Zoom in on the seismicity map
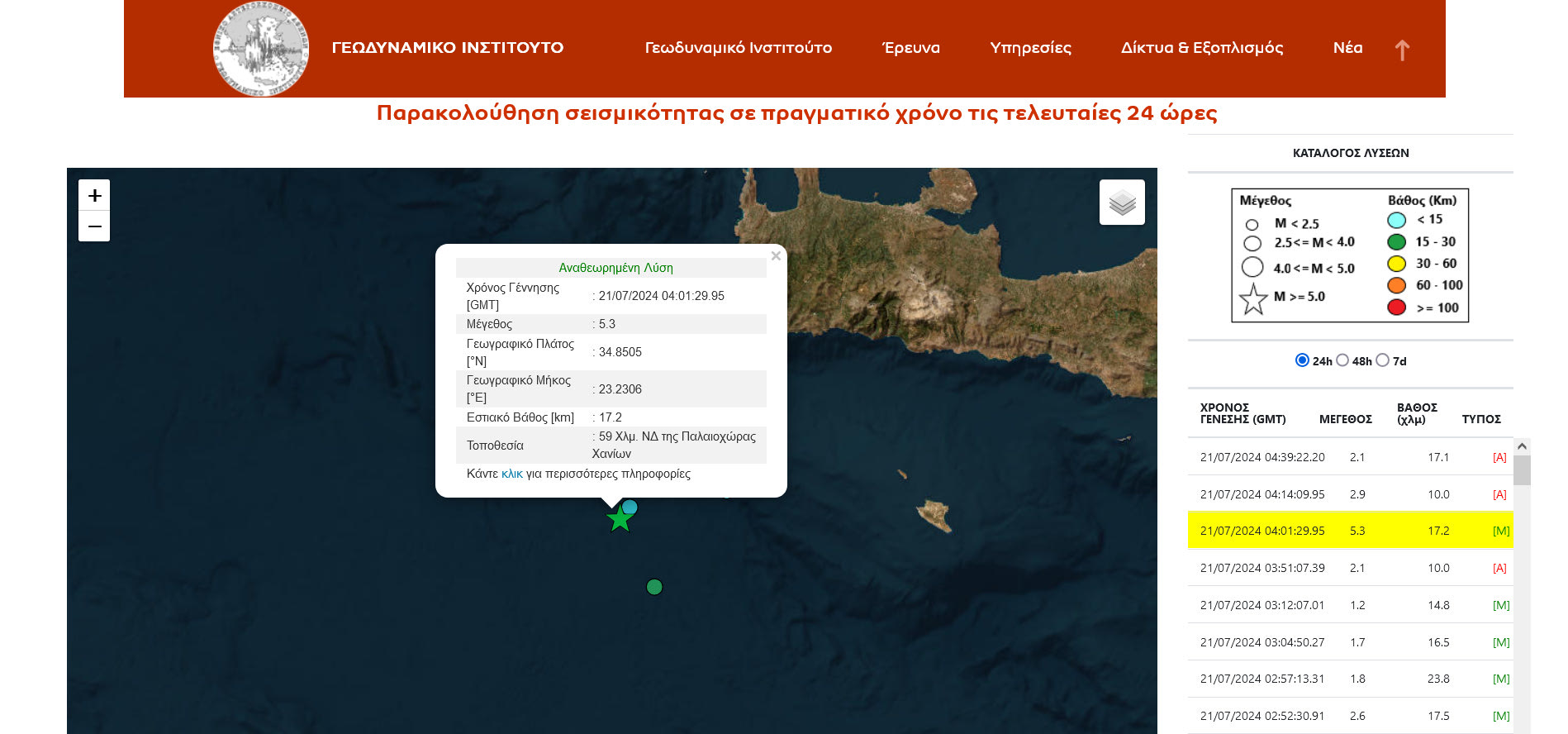The height and width of the screenshot is (734, 1568). (94, 195)
